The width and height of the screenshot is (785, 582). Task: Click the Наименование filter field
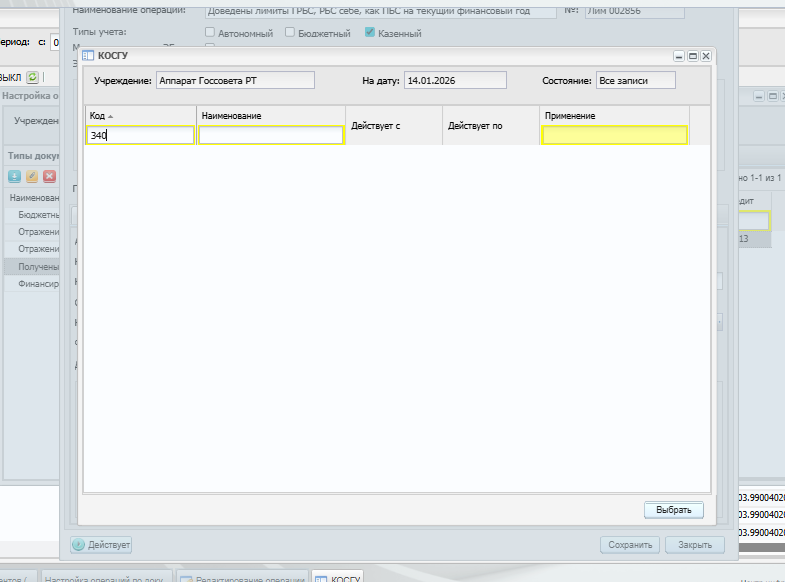click(271, 135)
